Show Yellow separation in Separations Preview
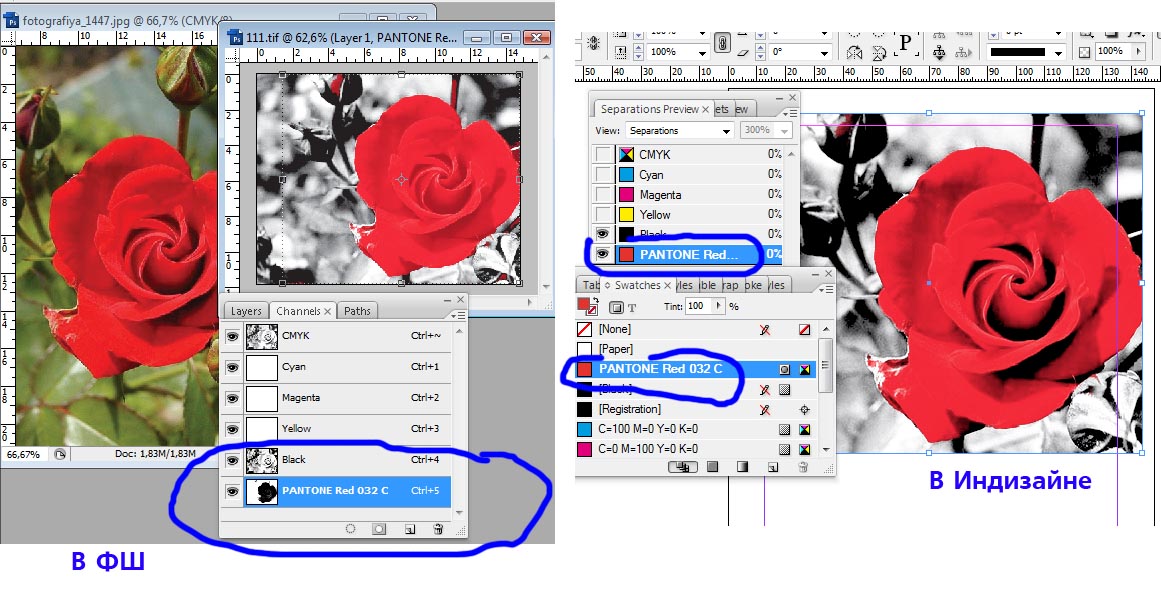The width and height of the screenshot is (1161, 589). tap(603, 214)
